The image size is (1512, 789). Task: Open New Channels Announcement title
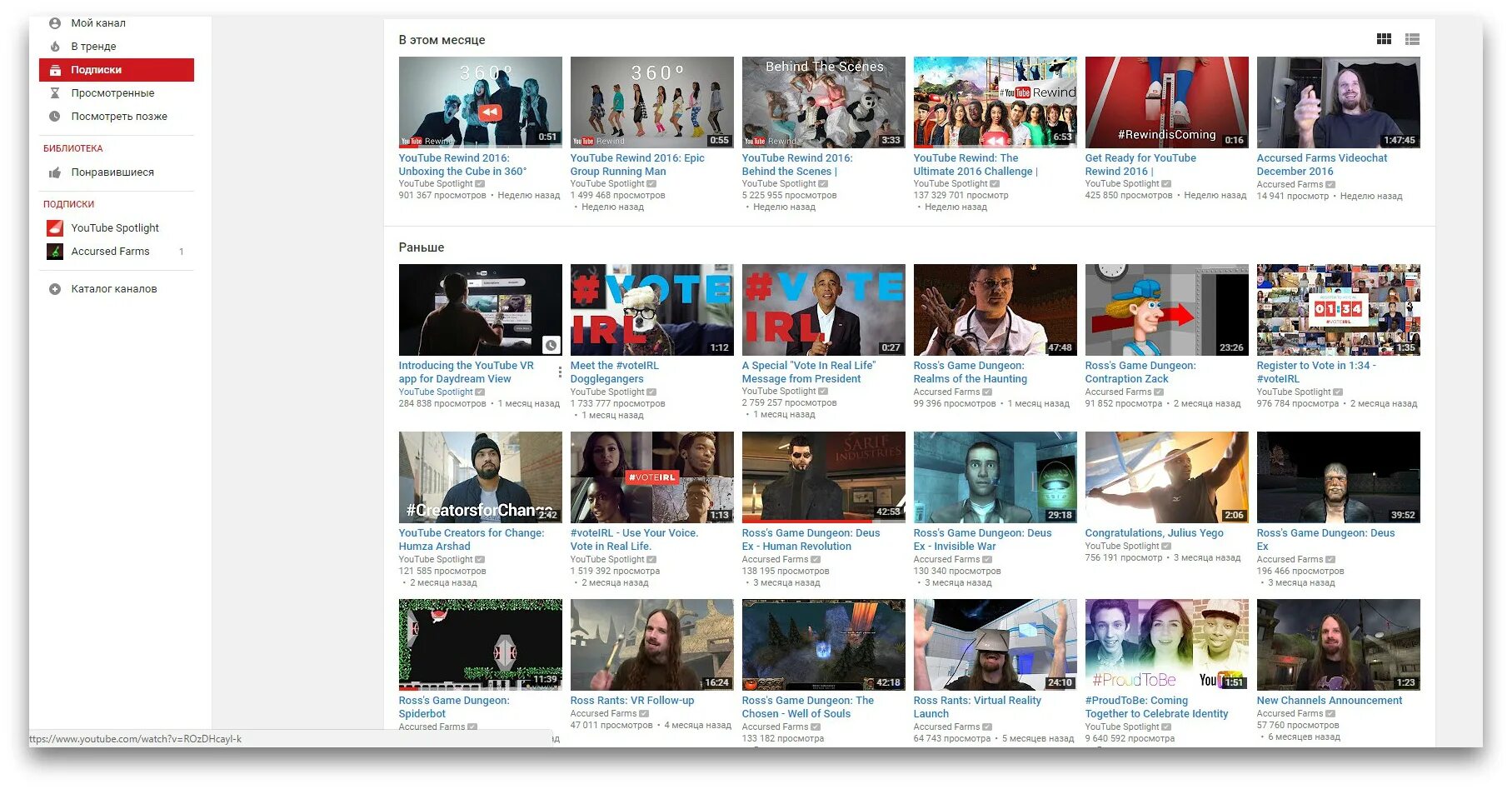(1329, 701)
